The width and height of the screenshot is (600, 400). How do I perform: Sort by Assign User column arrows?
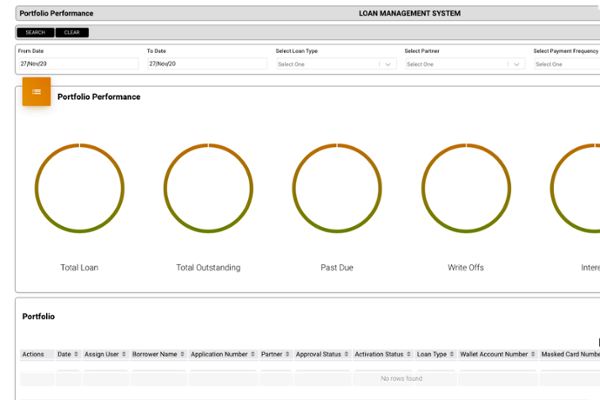click(x=124, y=354)
